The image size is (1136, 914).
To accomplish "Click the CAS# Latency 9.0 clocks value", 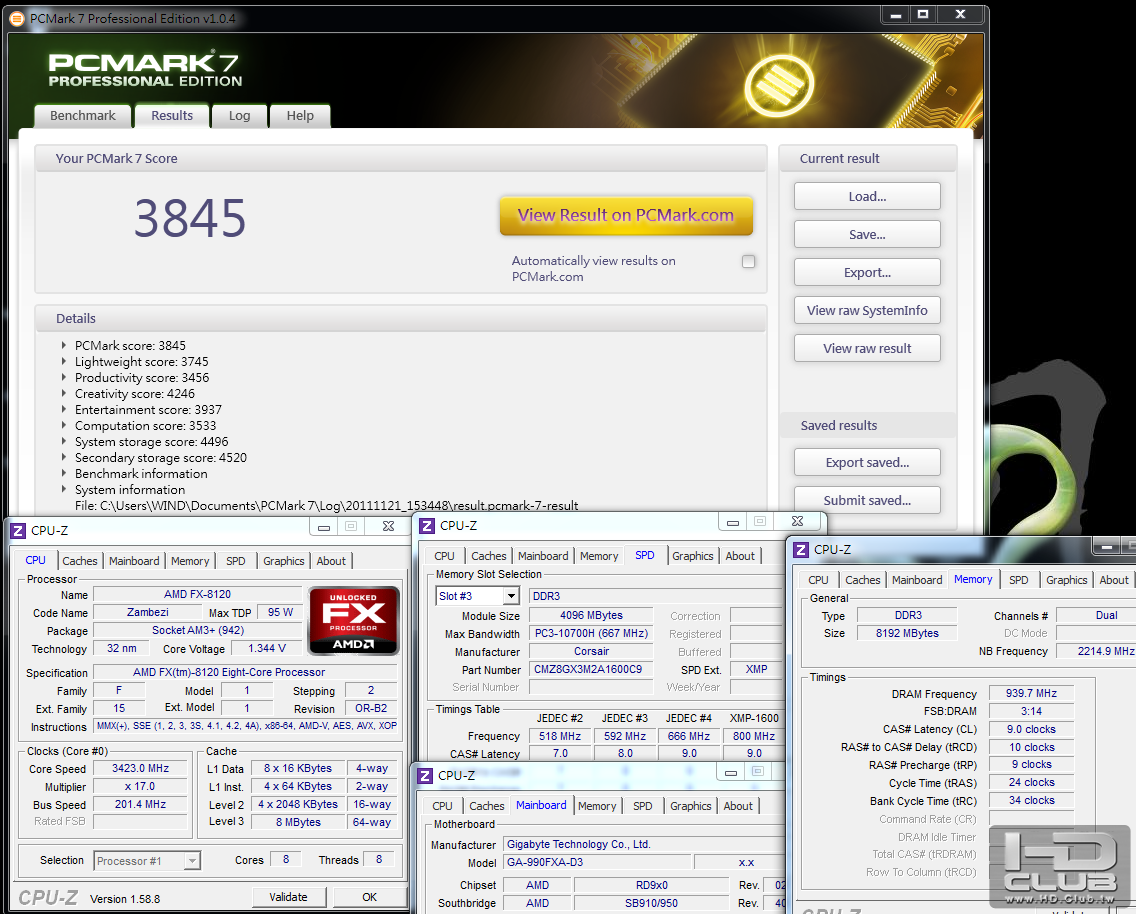I will 1031,730.
